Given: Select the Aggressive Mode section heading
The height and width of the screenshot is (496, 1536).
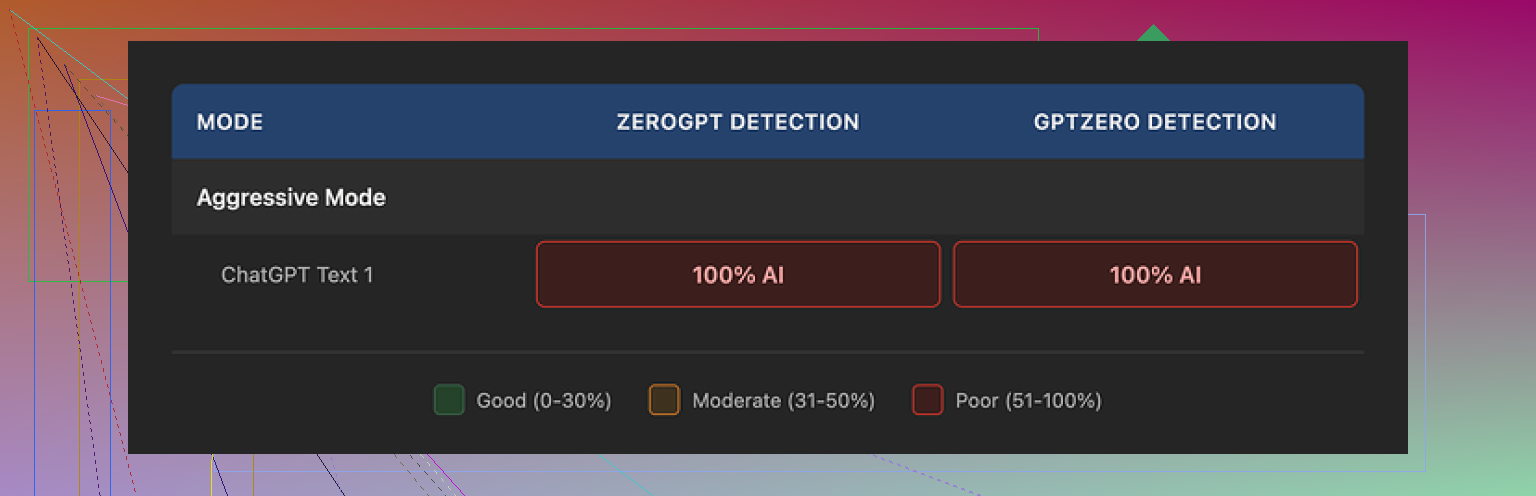Looking at the screenshot, I should tap(291, 197).
